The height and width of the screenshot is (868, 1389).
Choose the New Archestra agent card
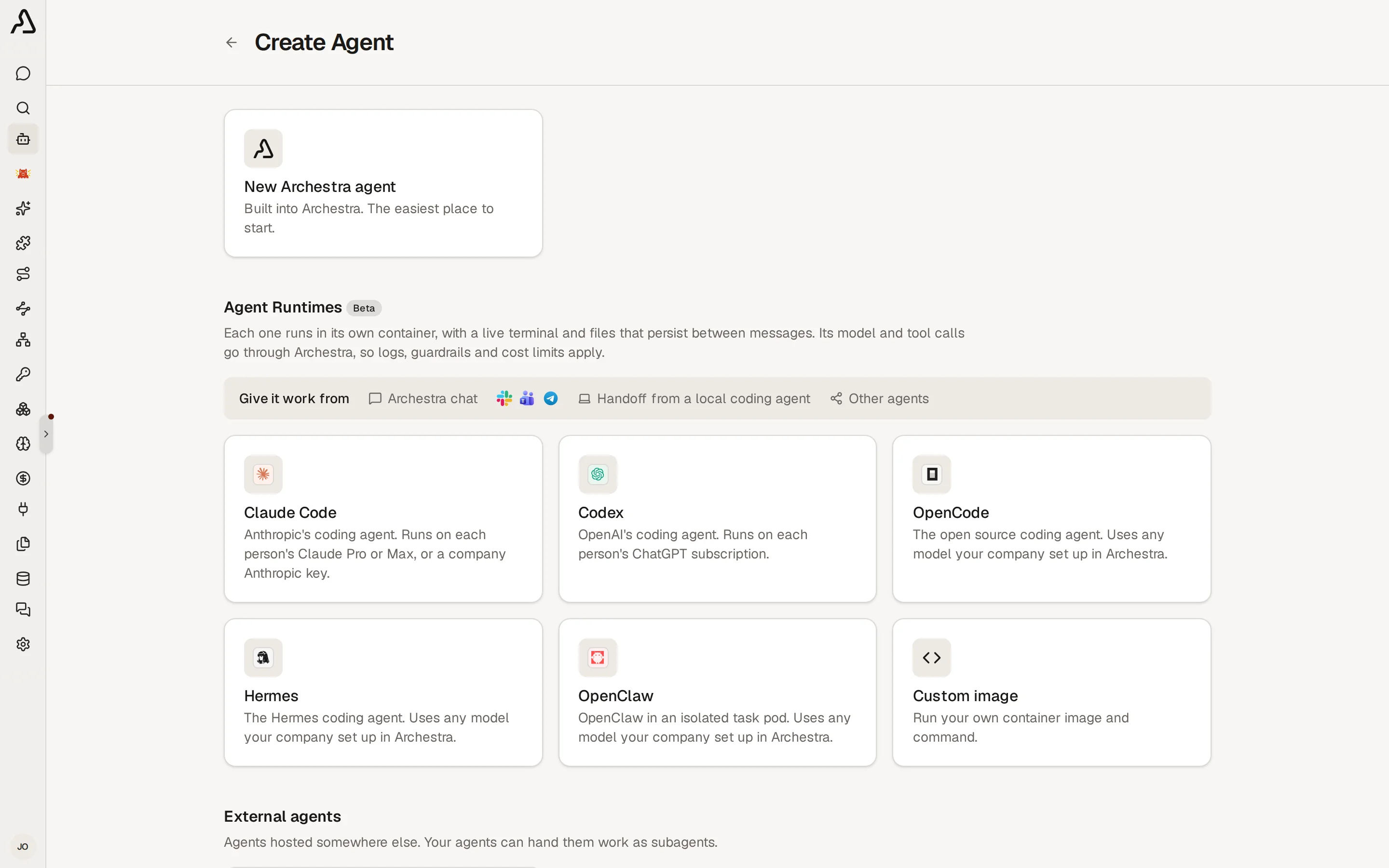[x=383, y=183]
